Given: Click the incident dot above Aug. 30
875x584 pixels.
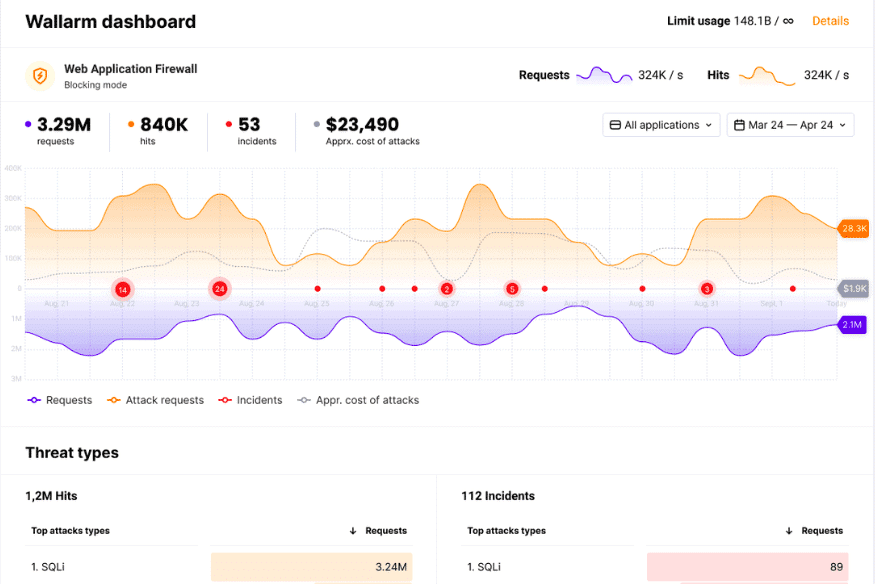Looking at the screenshot, I should 642,289.
